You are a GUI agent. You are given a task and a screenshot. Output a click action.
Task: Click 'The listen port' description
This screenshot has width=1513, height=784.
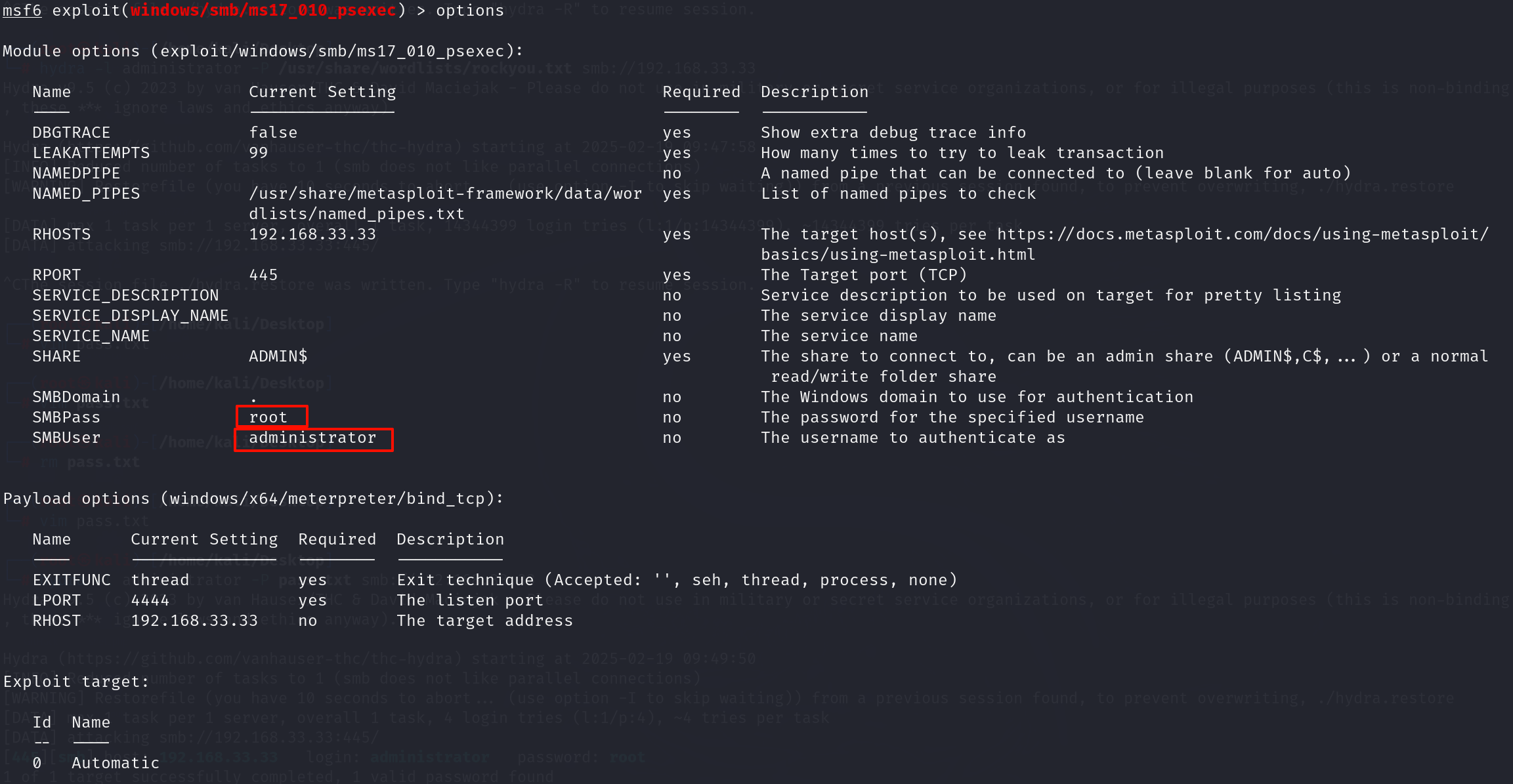(x=470, y=600)
